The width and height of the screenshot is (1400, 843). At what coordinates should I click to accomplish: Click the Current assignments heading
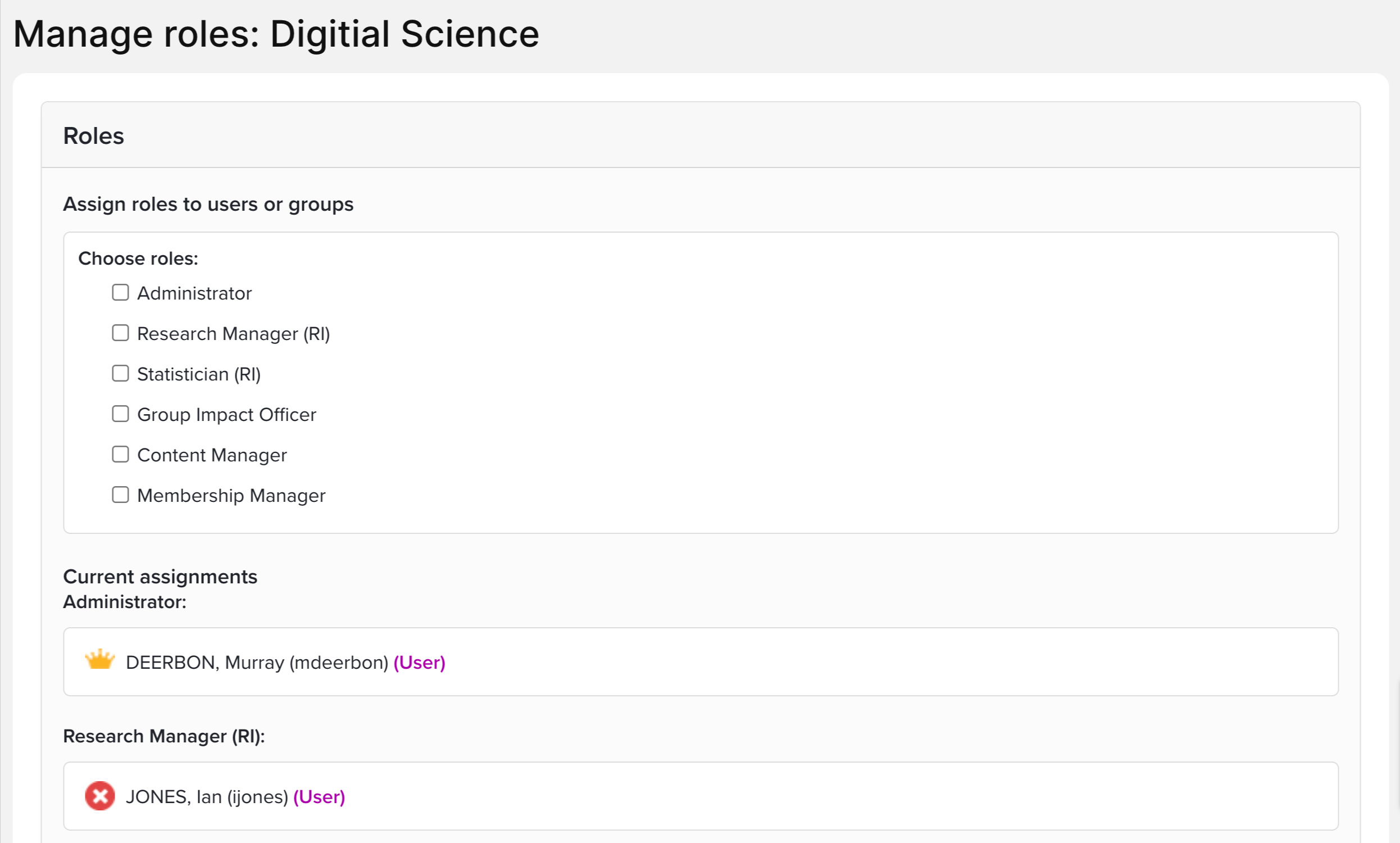click(160, 577)
